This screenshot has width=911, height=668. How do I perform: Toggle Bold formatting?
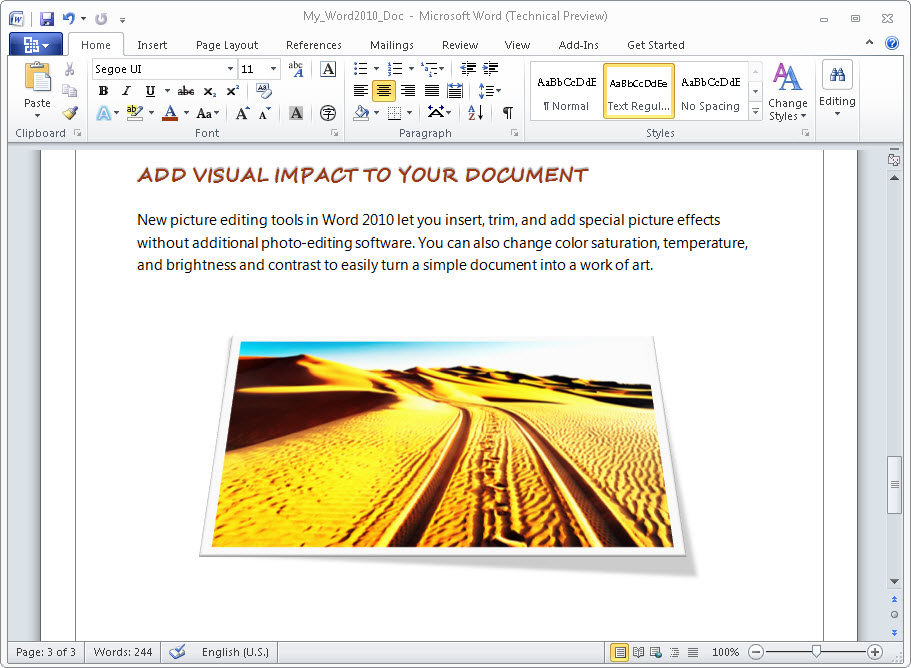[x=103, y=91]
